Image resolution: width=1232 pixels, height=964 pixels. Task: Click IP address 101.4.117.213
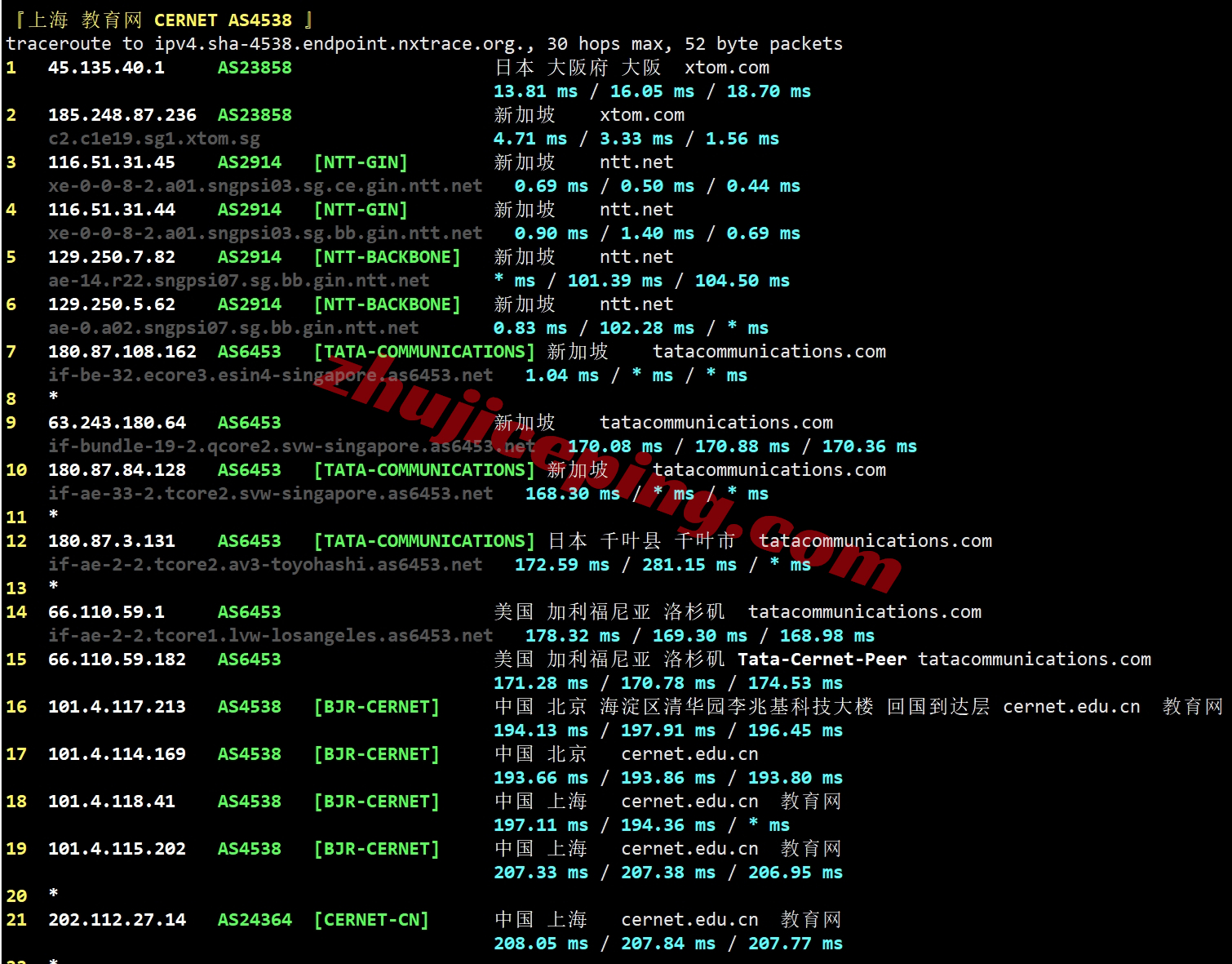[x=117, y=706]
